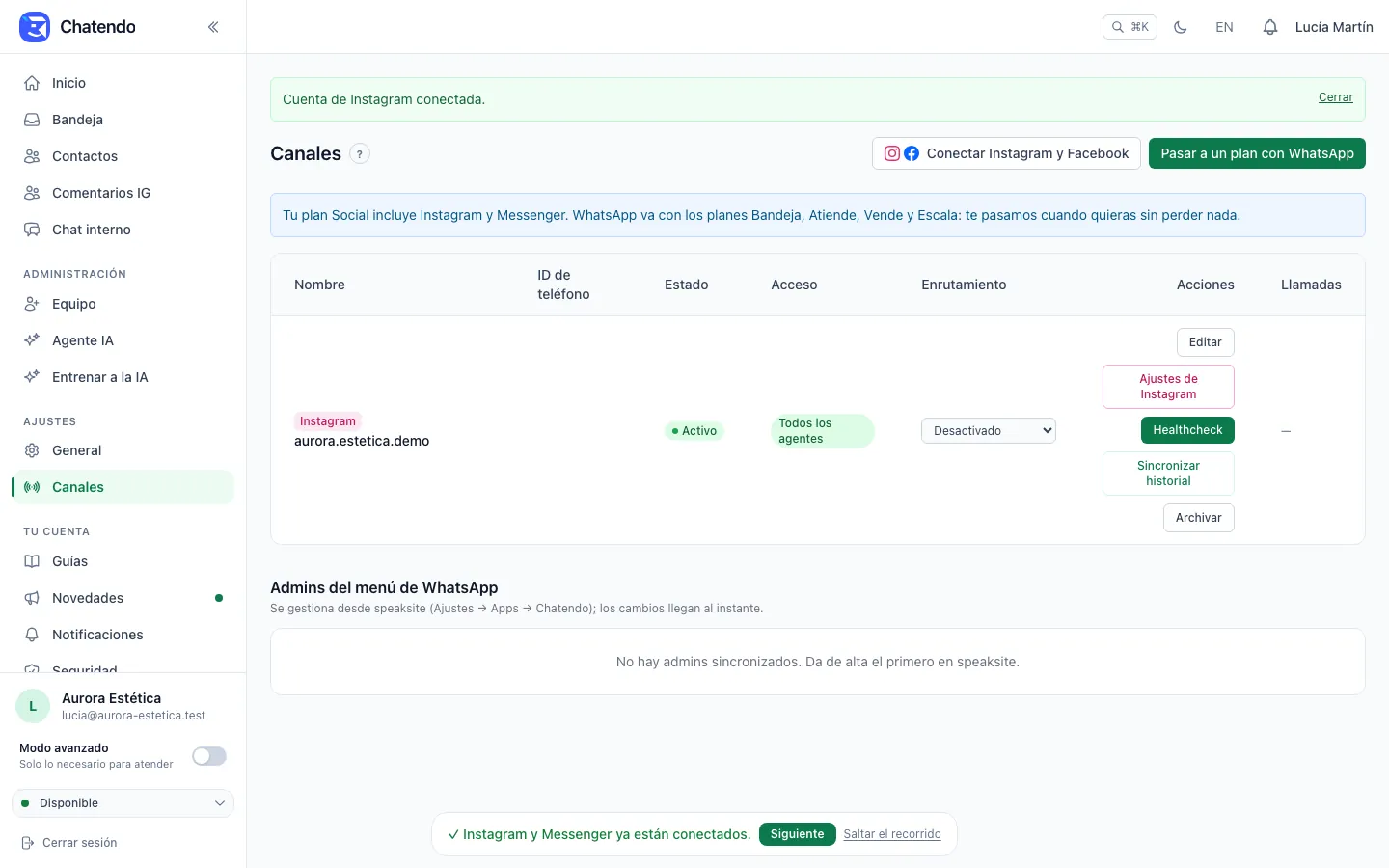
Task: Click the aurora.estetica.demo channel name
Action: 362,441
